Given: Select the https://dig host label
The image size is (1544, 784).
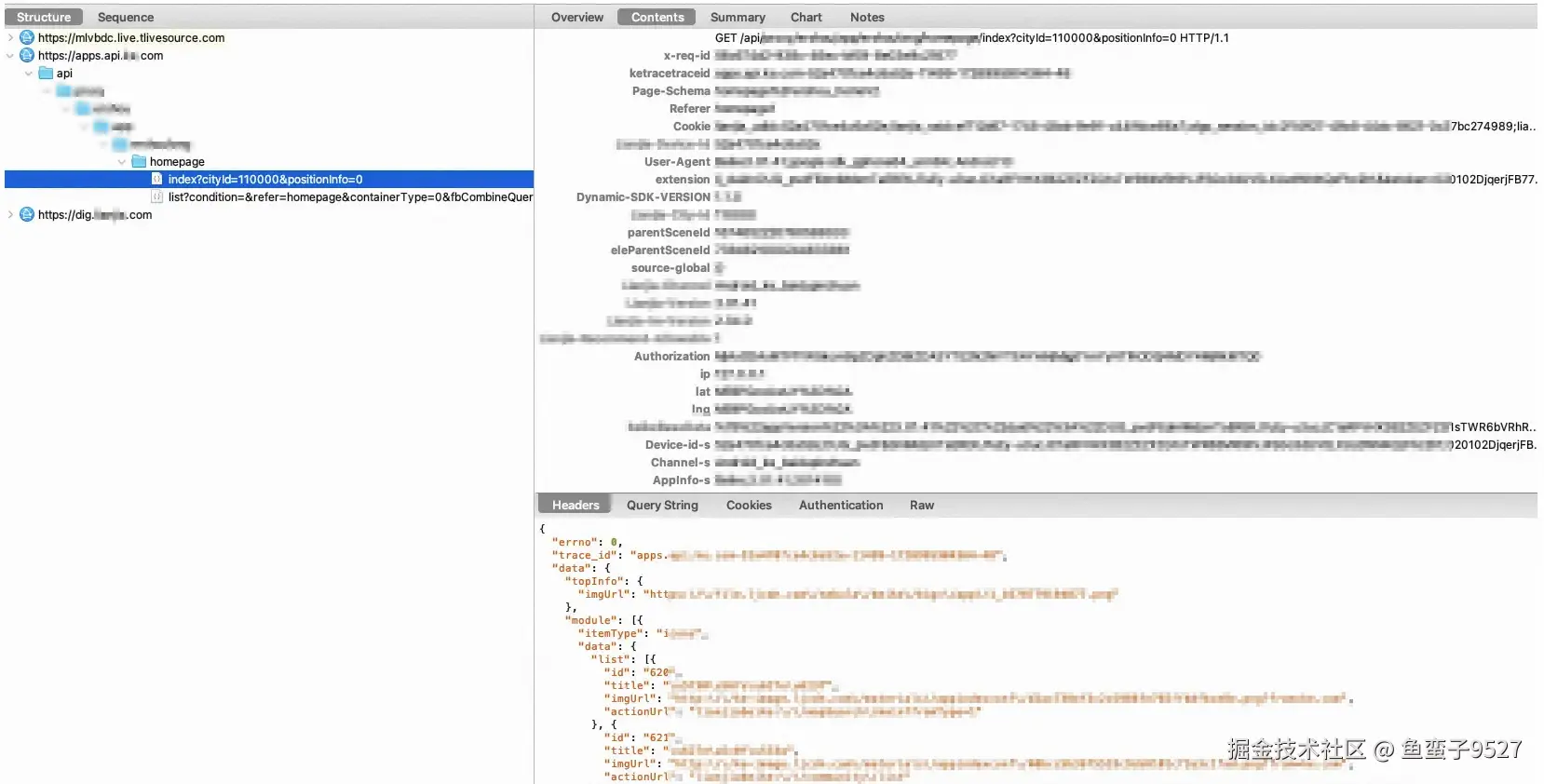Looking at the screenshot, I should (95, 215).
